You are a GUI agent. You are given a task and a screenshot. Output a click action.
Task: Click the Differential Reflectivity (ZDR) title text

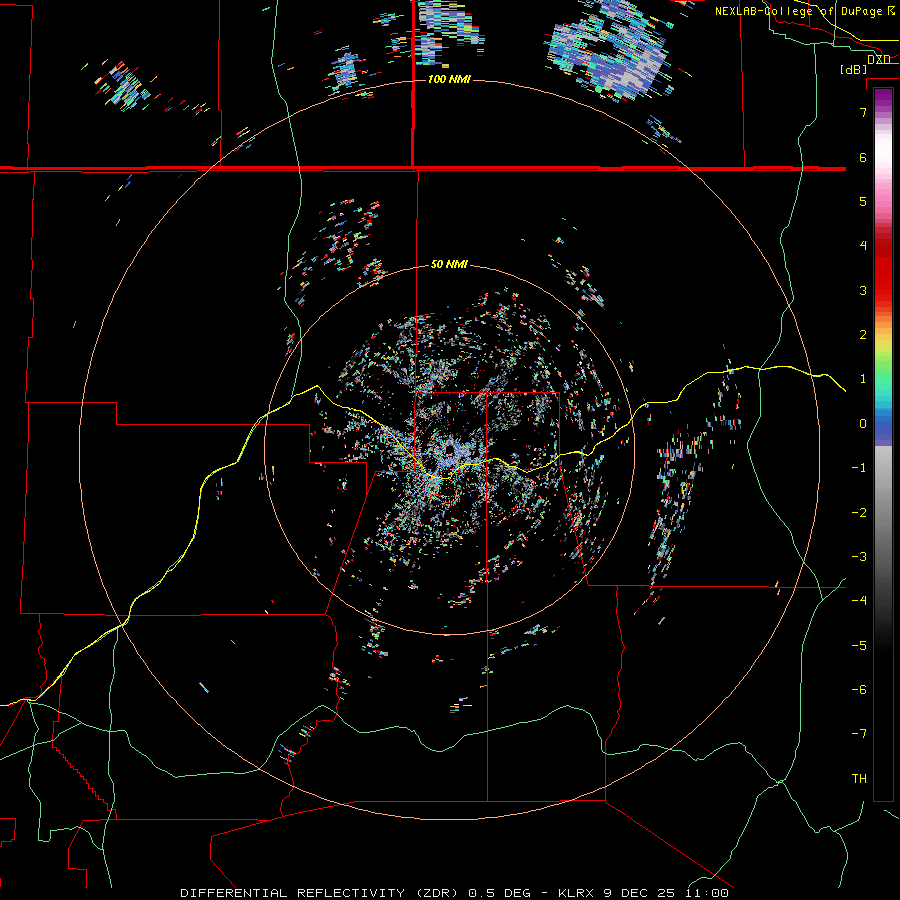point(321,893)
